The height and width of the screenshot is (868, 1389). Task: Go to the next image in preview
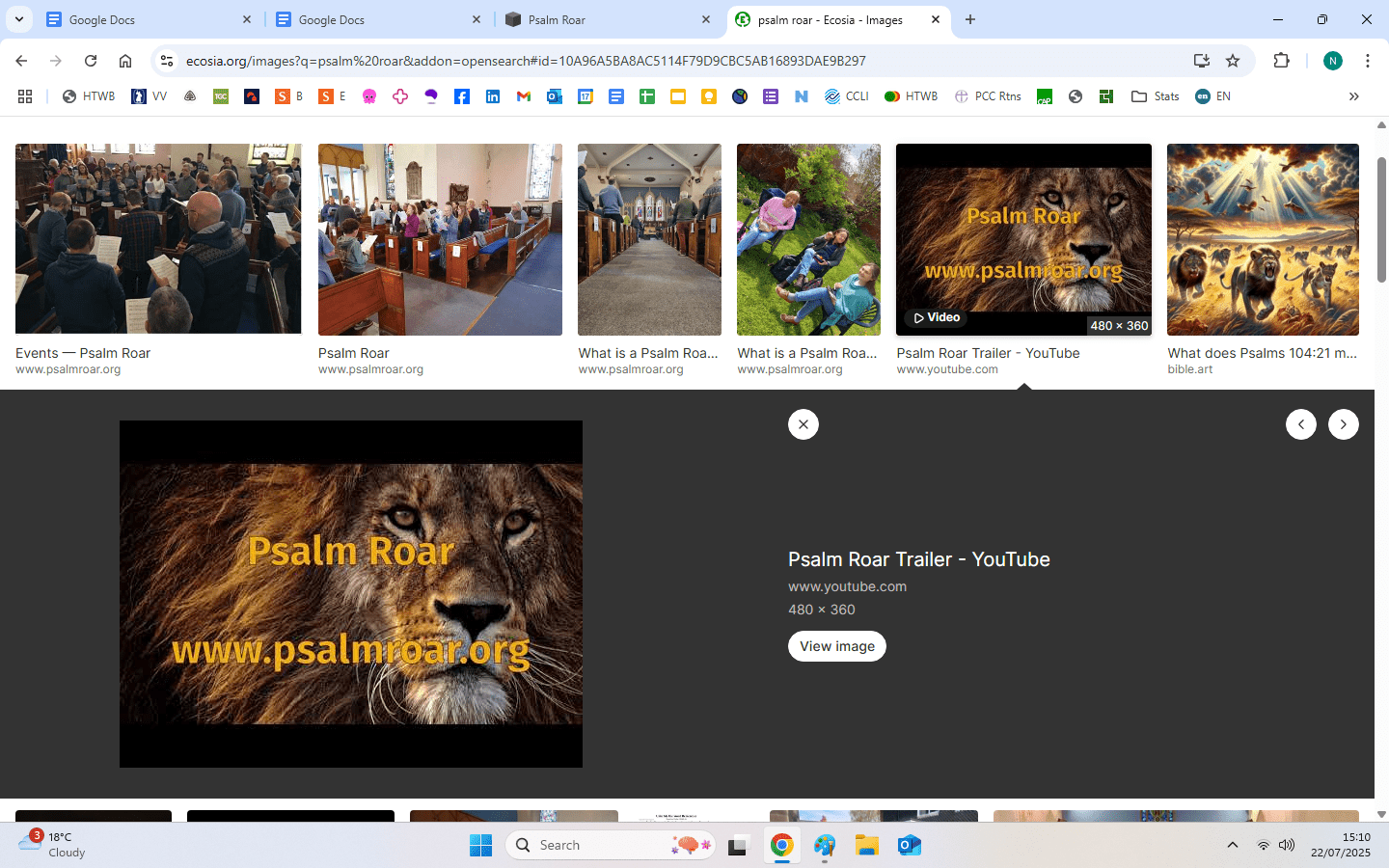pyautogui.click(x=1343, y=424)
